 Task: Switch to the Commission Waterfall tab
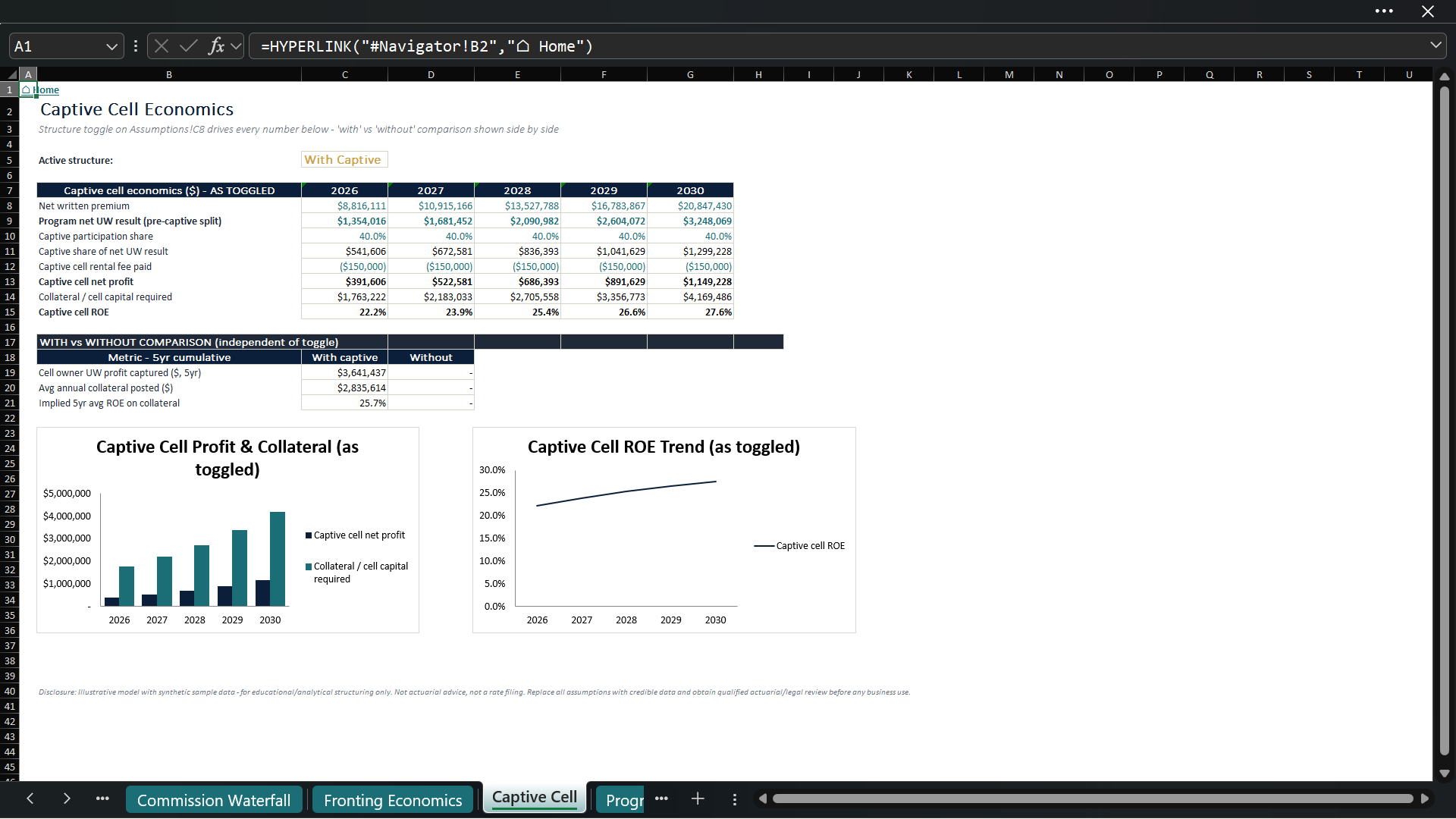tap(214, 800)
